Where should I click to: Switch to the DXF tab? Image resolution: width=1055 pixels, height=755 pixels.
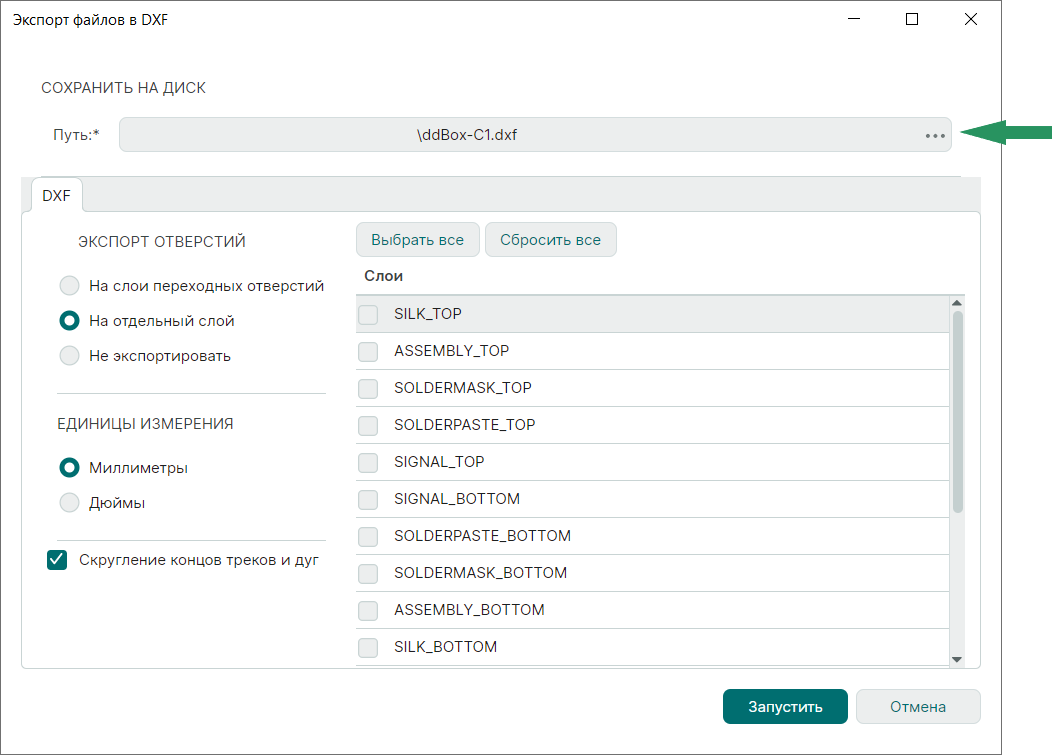pos(56,196)
